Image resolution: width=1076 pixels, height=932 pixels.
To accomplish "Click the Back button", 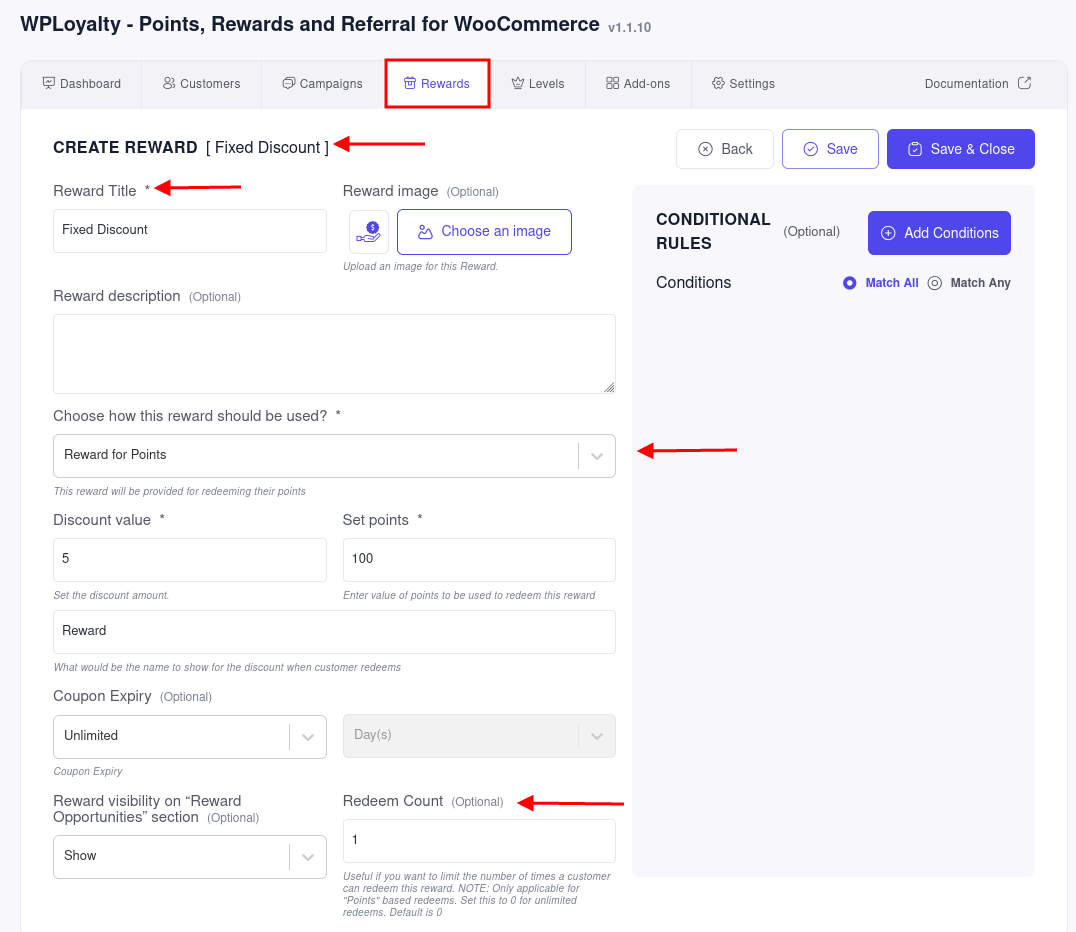I will point(725,149).
